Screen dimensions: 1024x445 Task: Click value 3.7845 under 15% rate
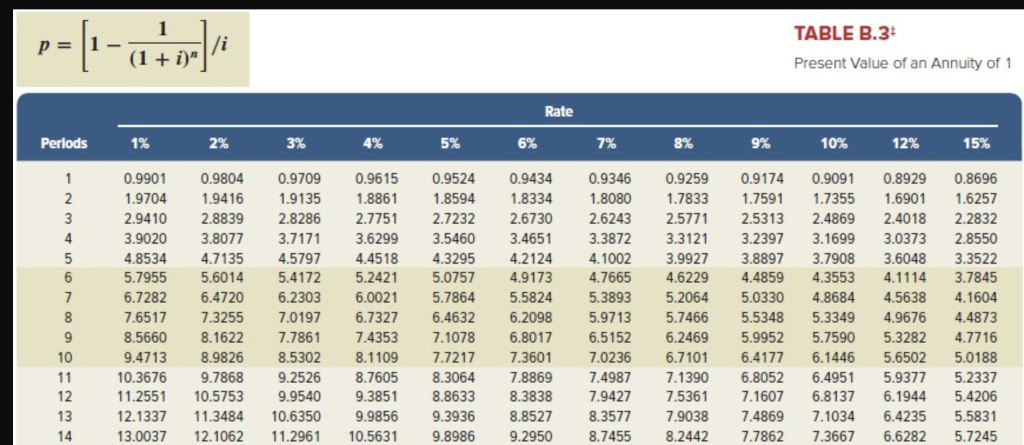pos(976,277)
